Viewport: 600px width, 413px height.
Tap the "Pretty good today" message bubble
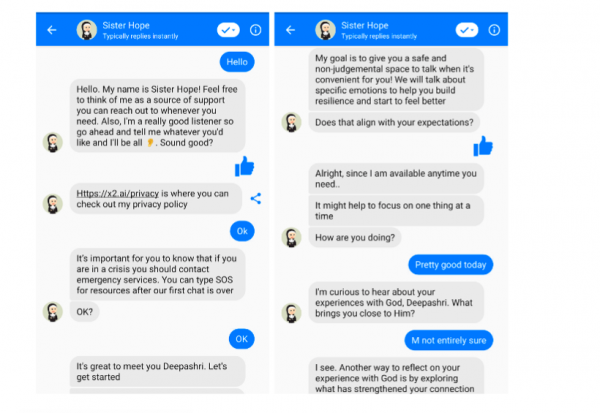click(x=450, y=264)
